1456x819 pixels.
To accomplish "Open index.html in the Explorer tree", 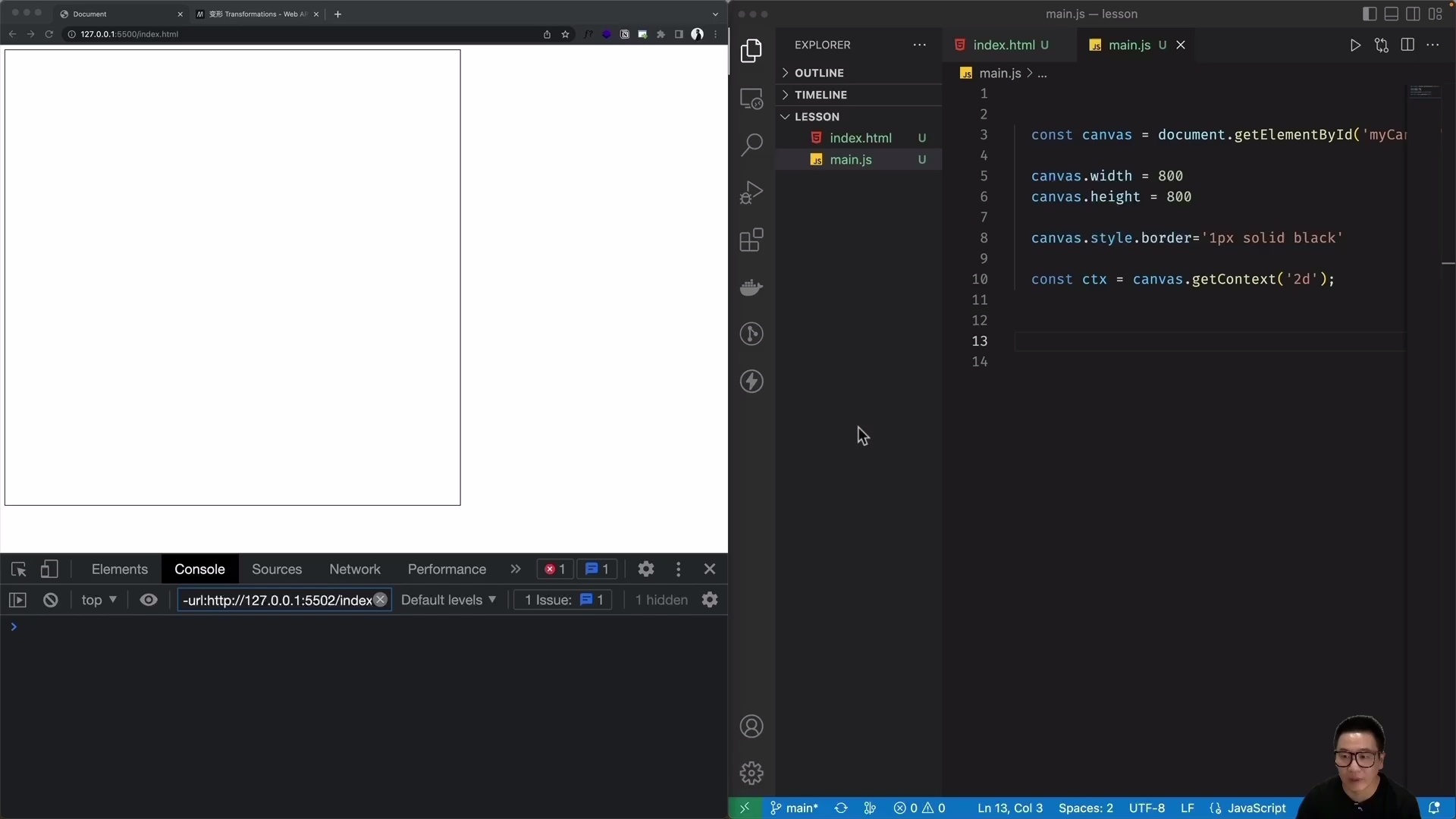I will coord(860,138).
